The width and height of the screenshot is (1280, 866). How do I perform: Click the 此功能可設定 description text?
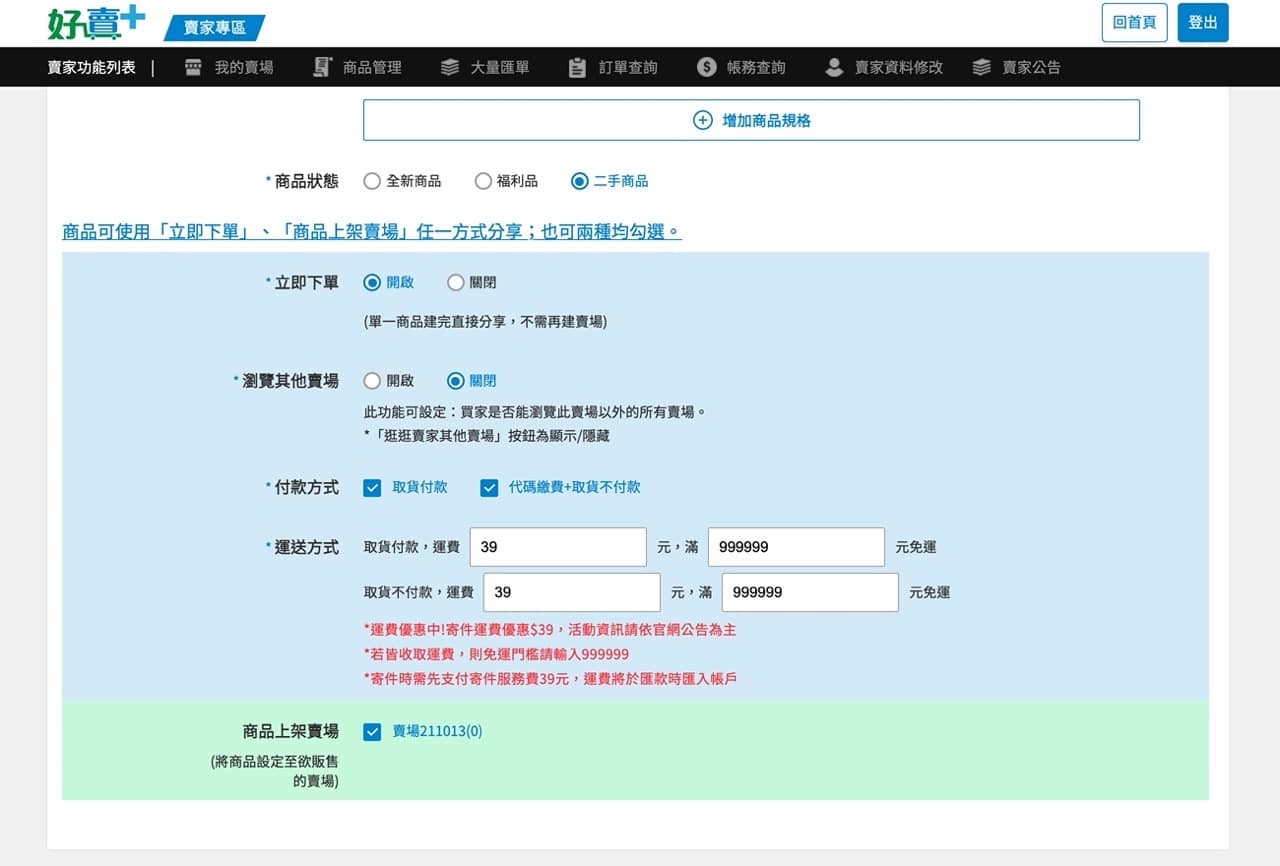tap(535, 411)
